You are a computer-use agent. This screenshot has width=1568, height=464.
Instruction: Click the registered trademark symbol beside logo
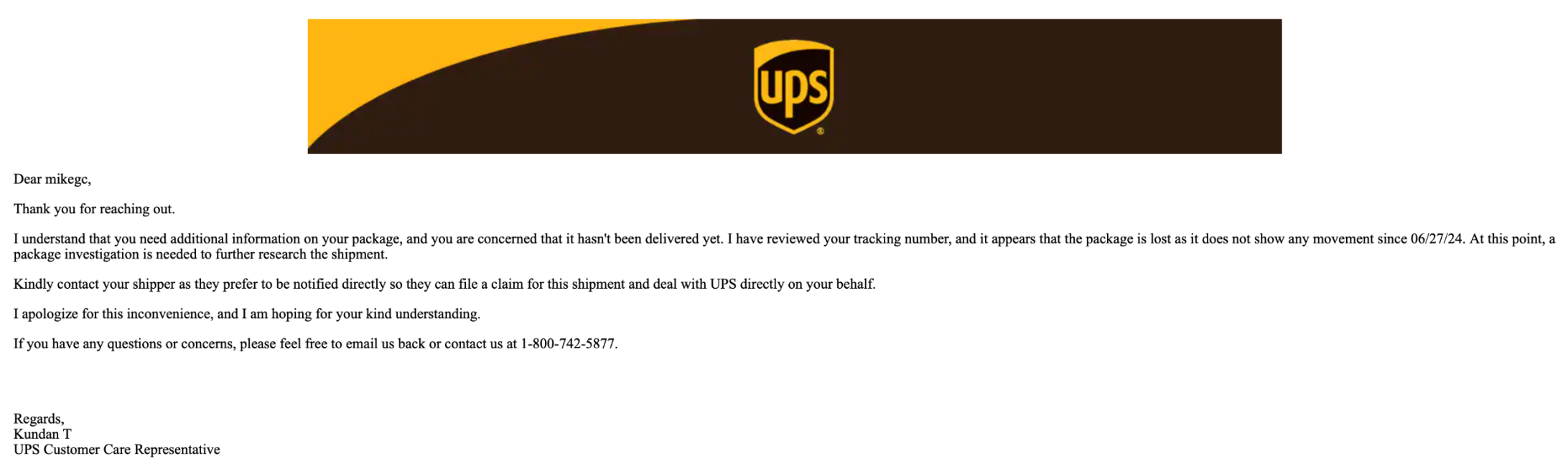pos(821,131)
